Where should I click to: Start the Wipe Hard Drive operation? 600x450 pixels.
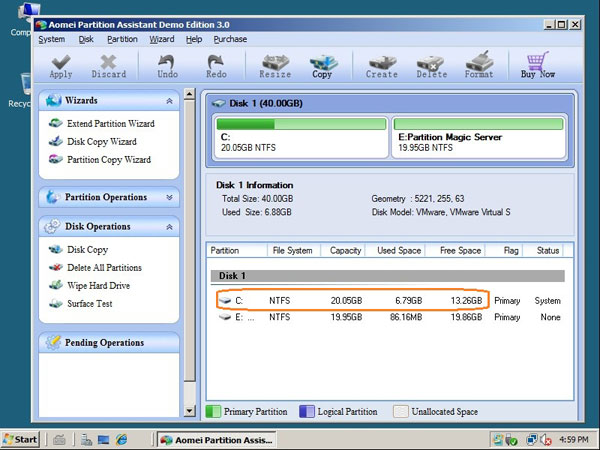tap(98, 286)
